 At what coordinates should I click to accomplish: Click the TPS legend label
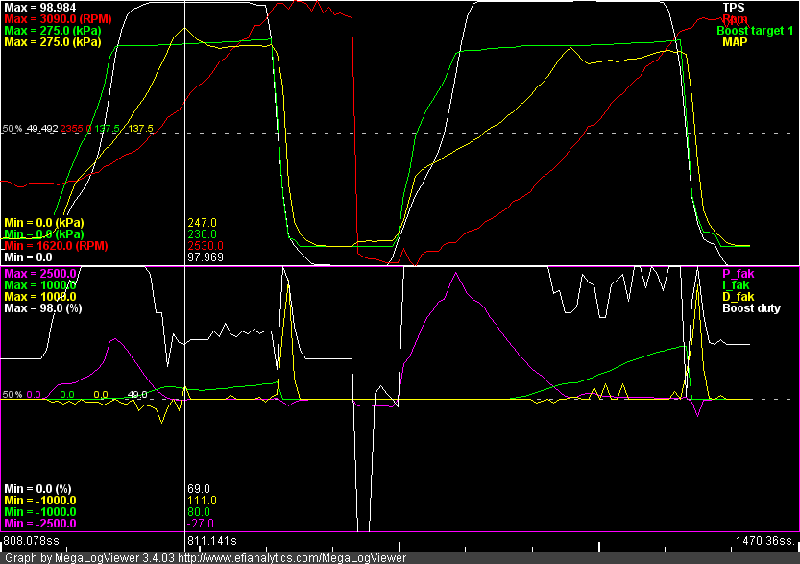734,7
